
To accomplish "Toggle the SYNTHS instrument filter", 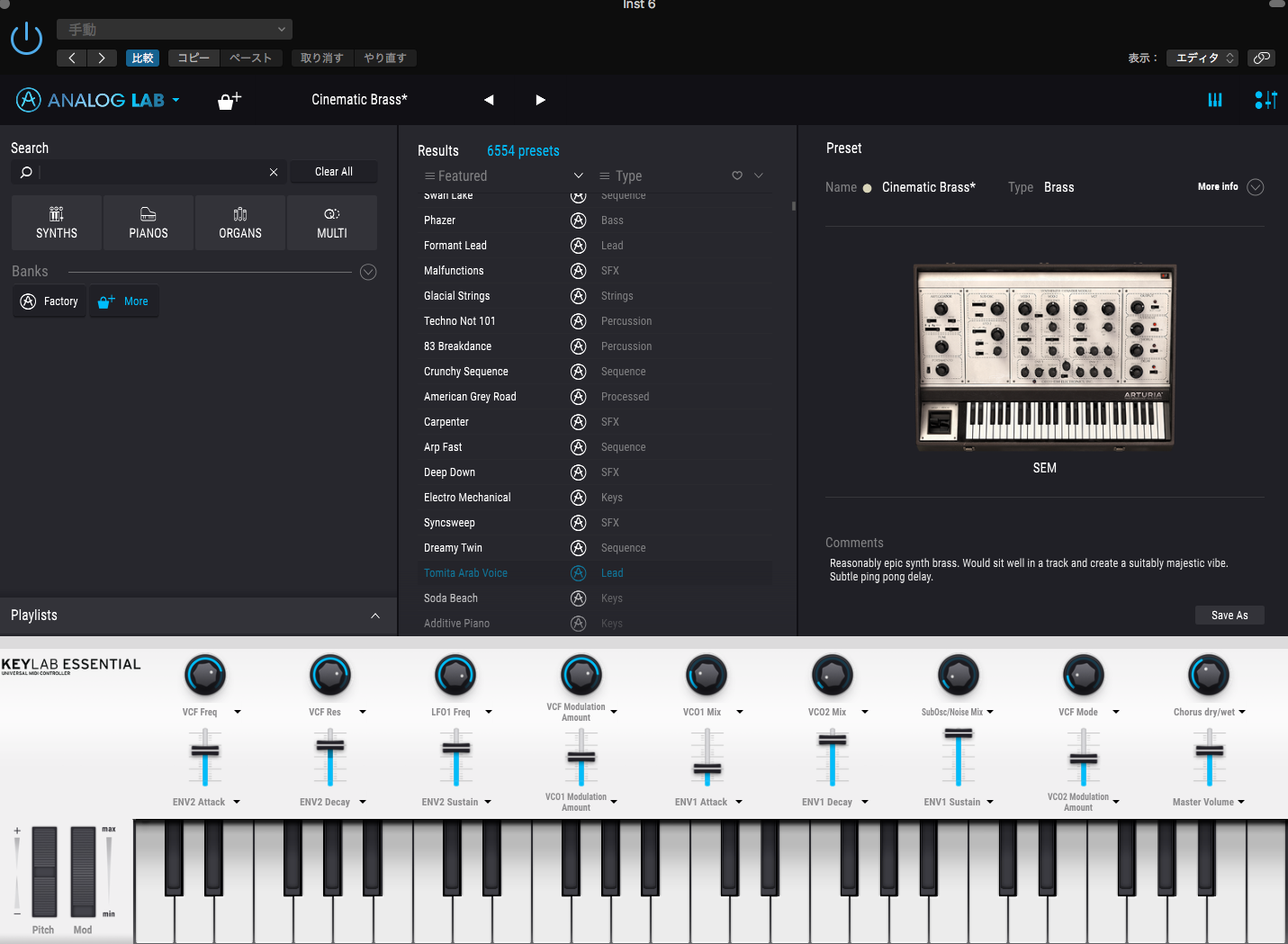I will (57, 222).
